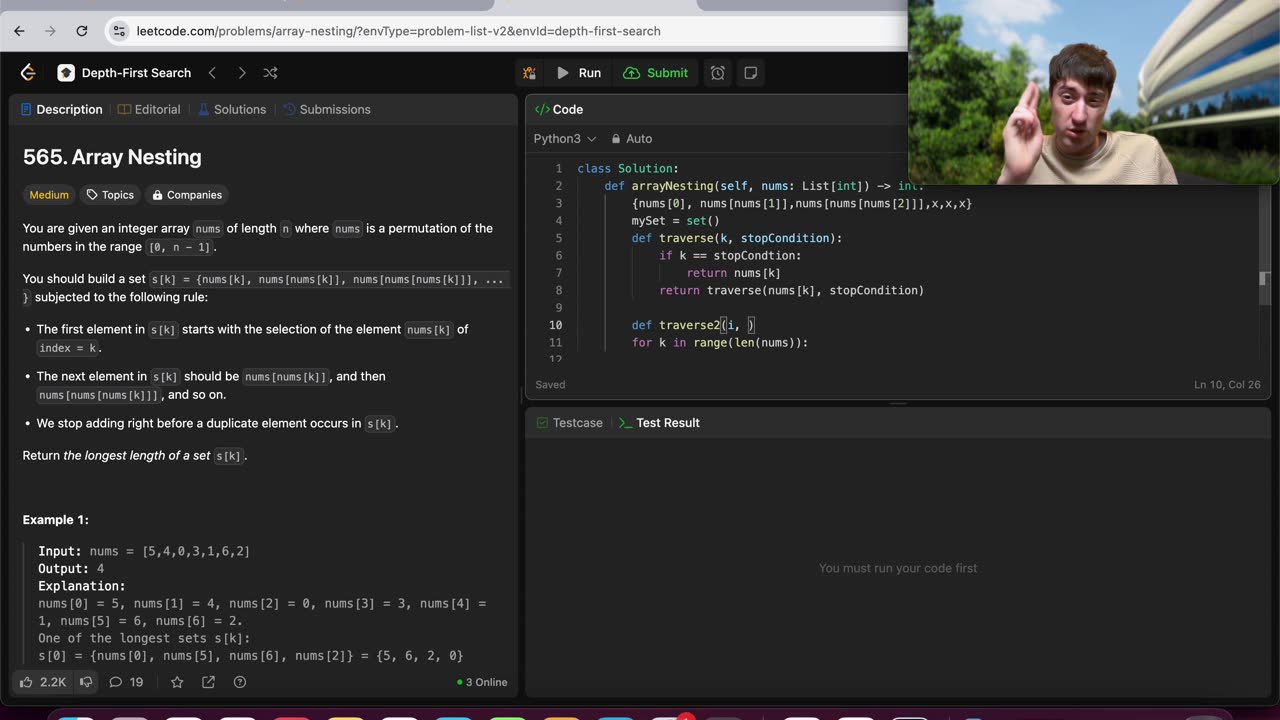Open the notes sticky icon
The width and height of the screenshot is (1280, 720).
(x=750, y=73)
